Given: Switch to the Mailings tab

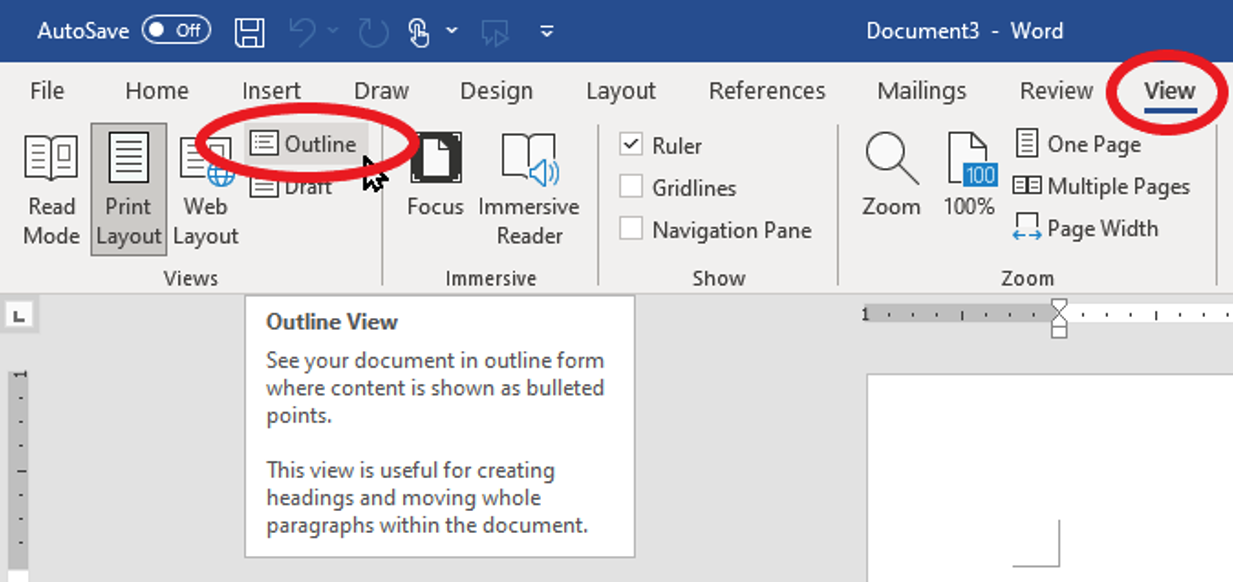Looking at the screenshot, I should [922, 91].
